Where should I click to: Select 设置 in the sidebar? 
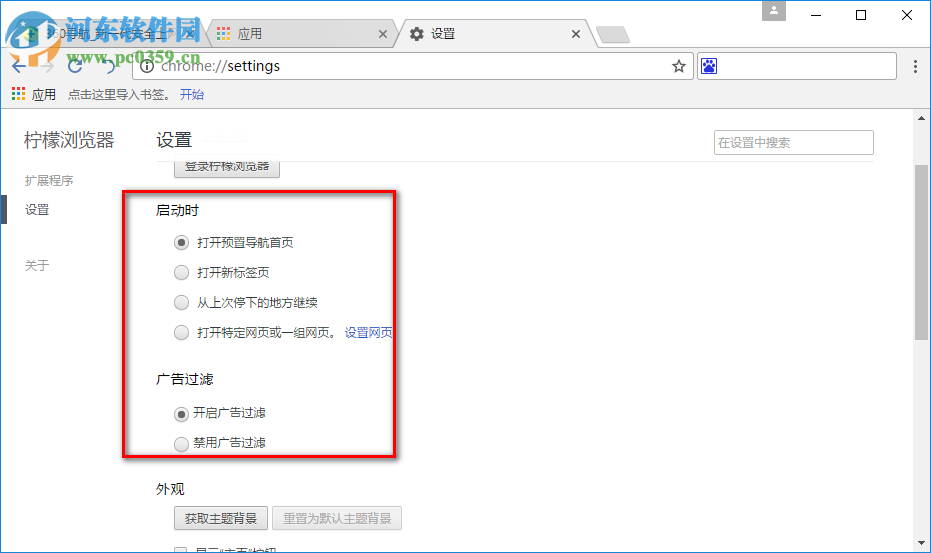37,210
